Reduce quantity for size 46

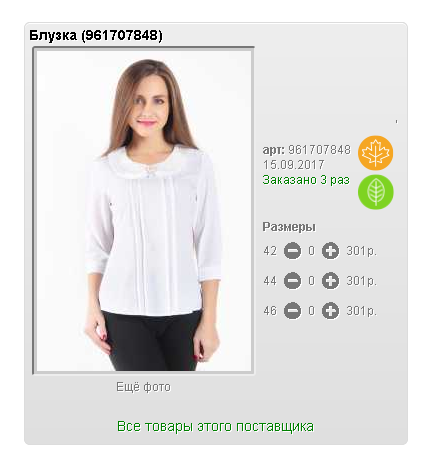click(292, 311)
